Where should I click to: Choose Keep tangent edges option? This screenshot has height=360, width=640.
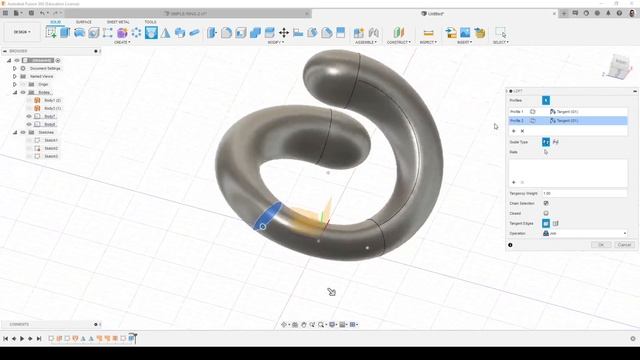coord(556,223)
